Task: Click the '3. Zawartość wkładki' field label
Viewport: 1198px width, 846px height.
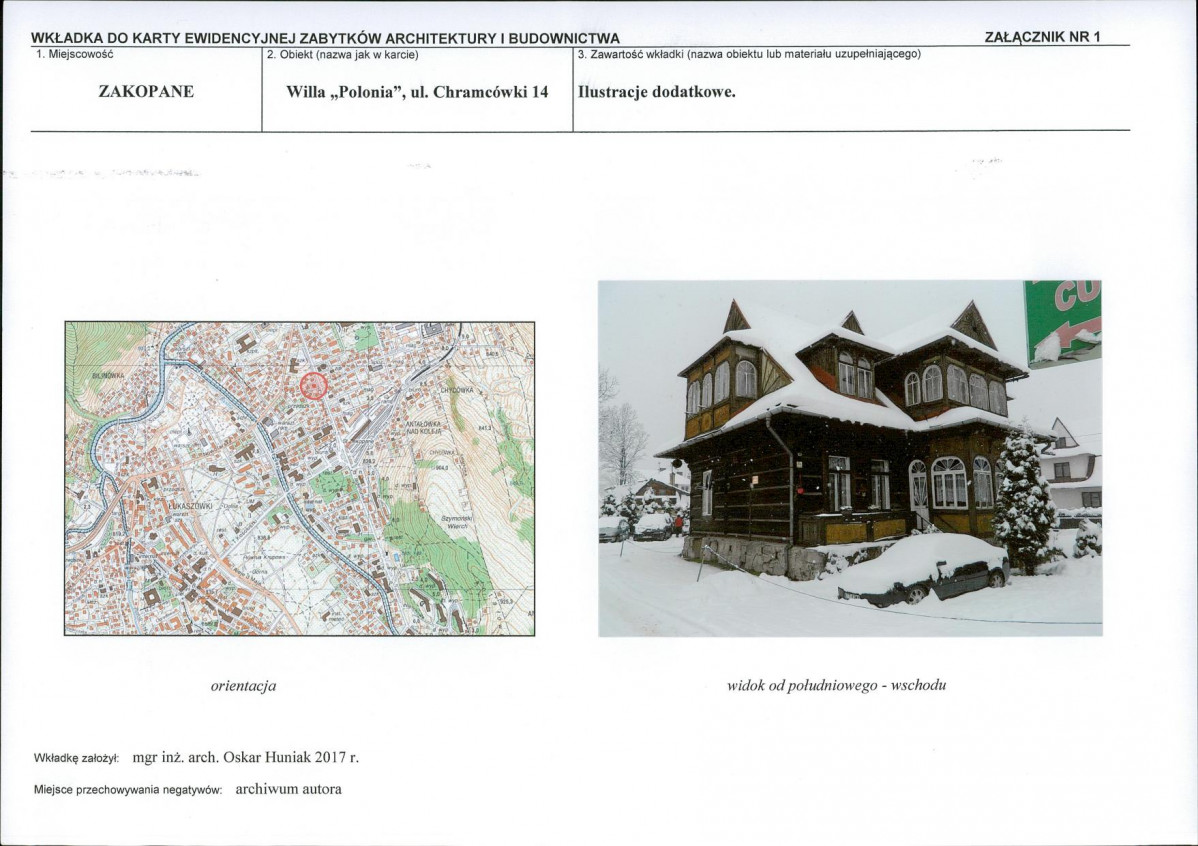Action: click(632, 54)
